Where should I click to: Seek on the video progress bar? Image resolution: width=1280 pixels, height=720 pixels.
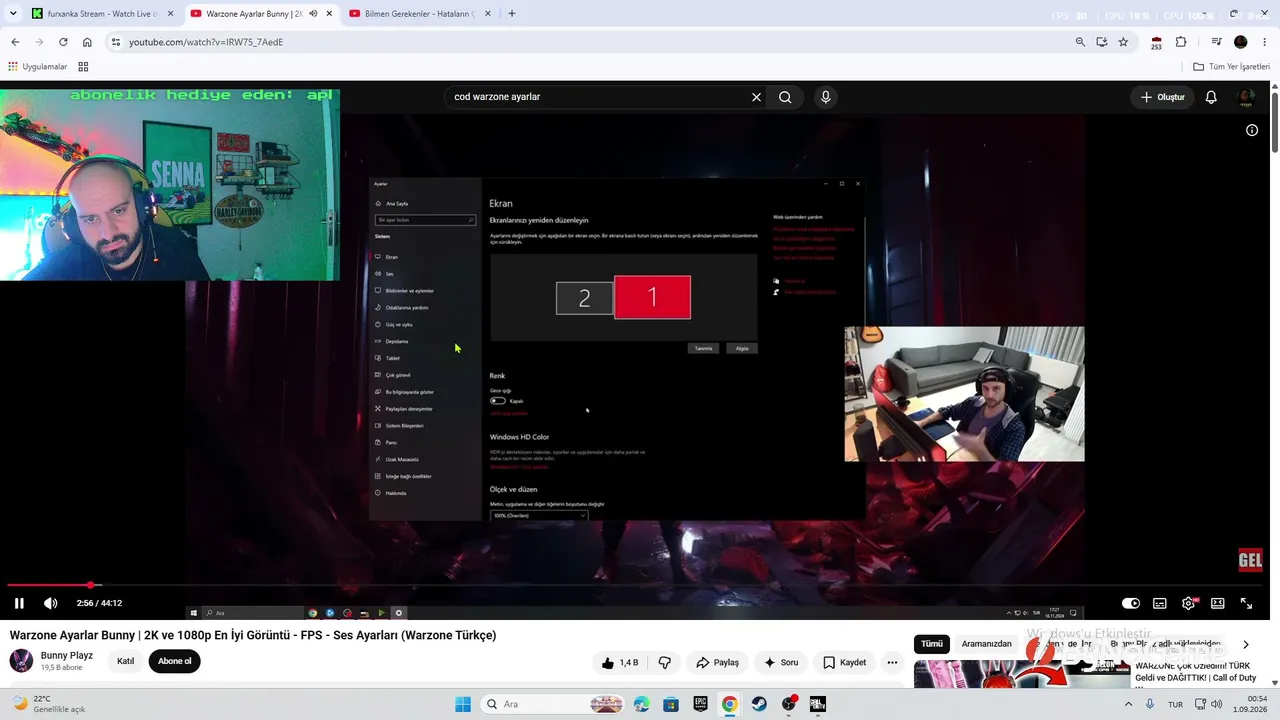(x=636, y=585)
